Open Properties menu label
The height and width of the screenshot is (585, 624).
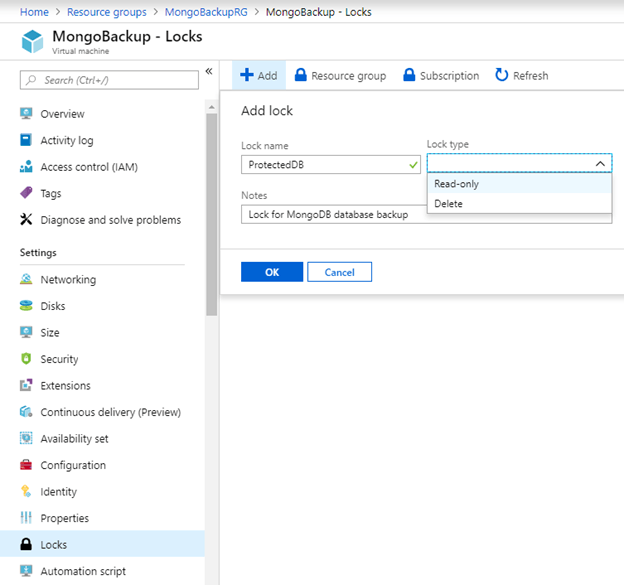coord(64,518)
